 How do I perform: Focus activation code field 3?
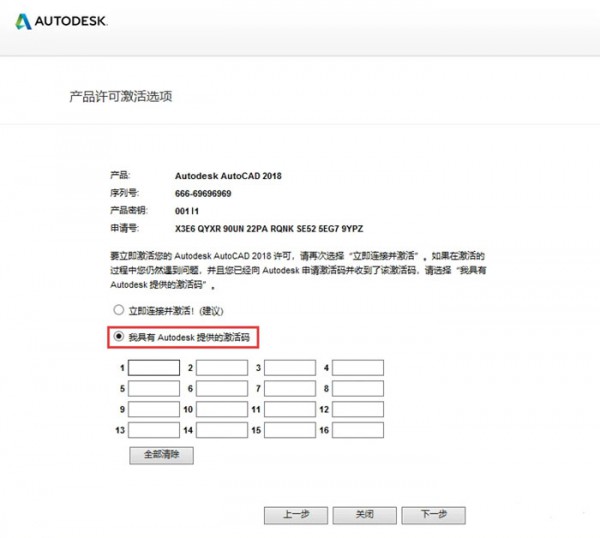click(290, 368)
